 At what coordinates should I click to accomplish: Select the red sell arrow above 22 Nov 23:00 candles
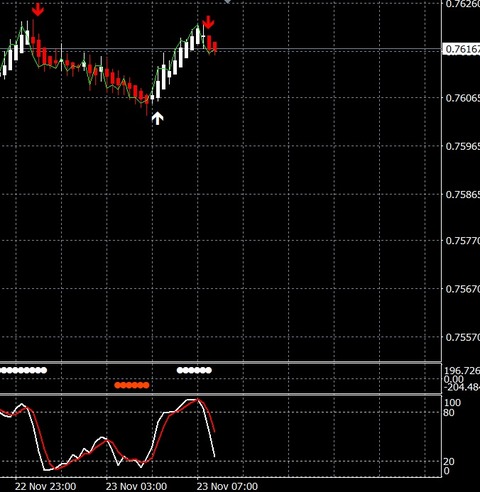pos(38,10)
